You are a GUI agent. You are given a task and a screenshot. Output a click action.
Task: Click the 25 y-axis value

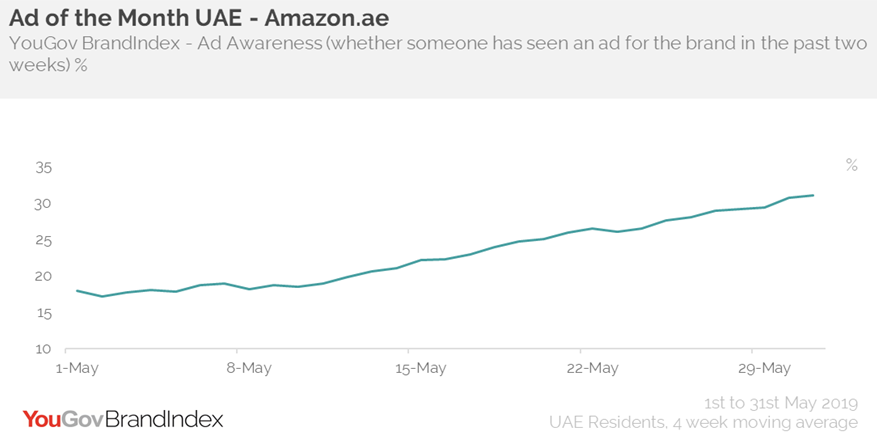pyautogui.click(x=44, y=240)
